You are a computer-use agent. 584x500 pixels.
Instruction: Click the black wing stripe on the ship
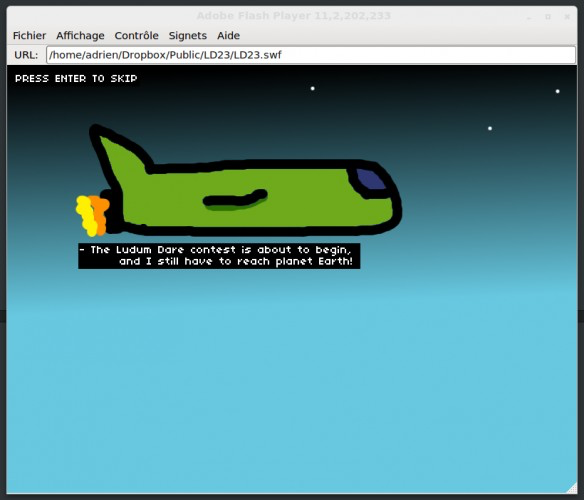(x=235, y=198)
